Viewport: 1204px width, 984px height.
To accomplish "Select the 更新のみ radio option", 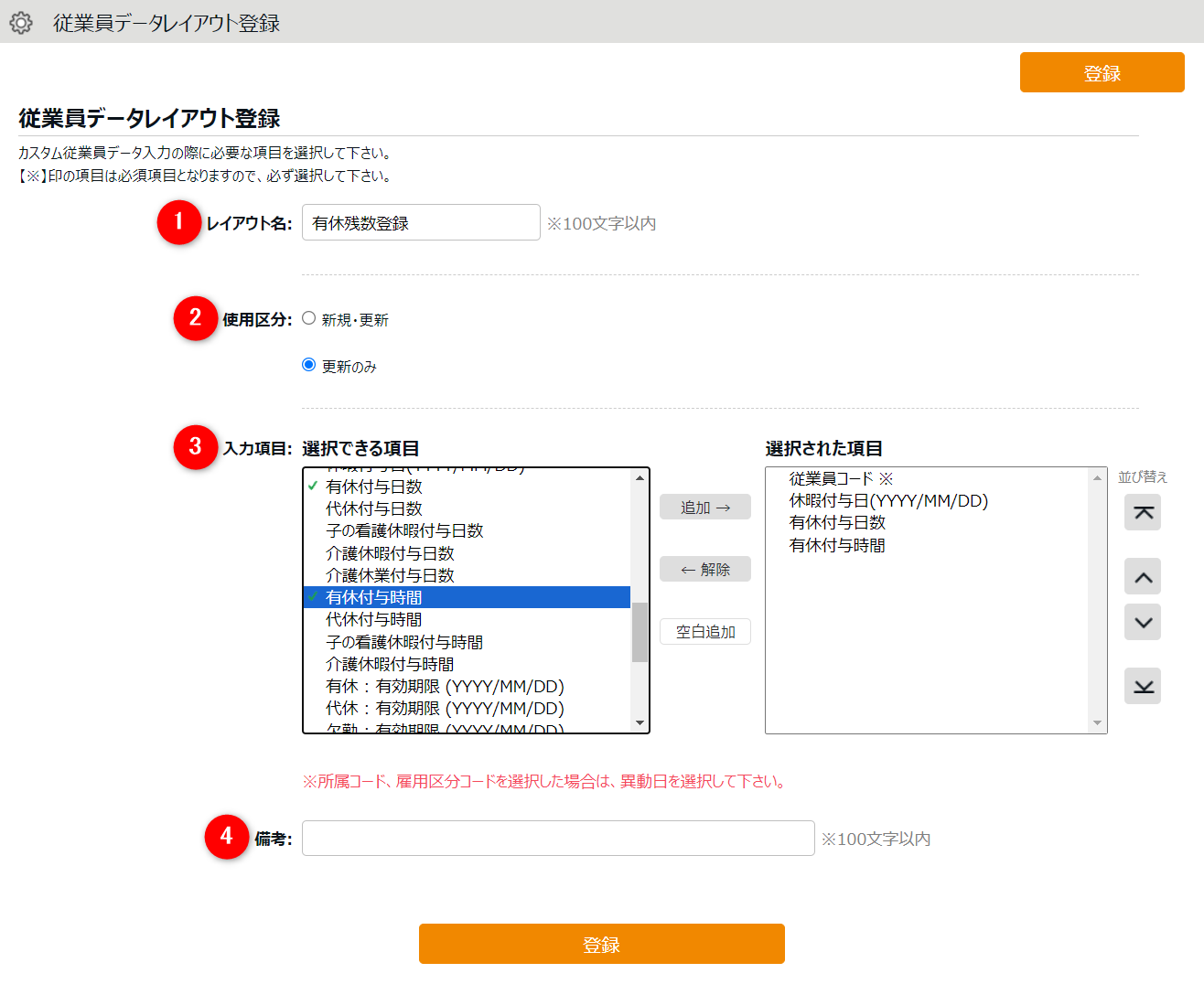I will pyautogui.click(x=309, y=365).
